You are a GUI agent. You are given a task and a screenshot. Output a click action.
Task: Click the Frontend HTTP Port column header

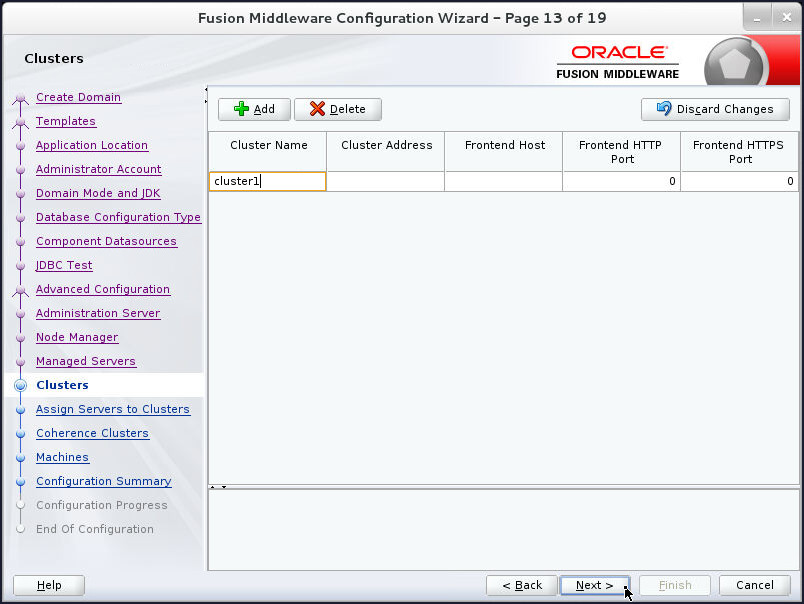[x=621, y=151]
